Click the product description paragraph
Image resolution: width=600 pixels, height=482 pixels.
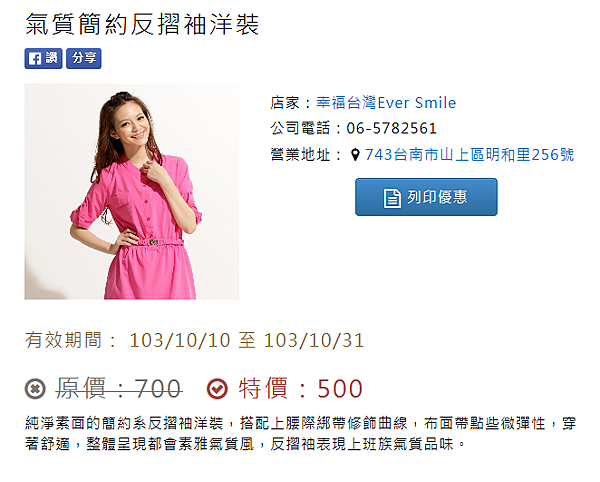coord(300,434)
